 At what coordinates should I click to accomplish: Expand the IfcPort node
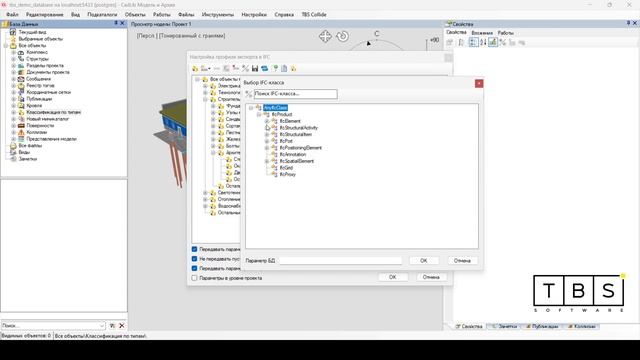(x=267, y=141)
